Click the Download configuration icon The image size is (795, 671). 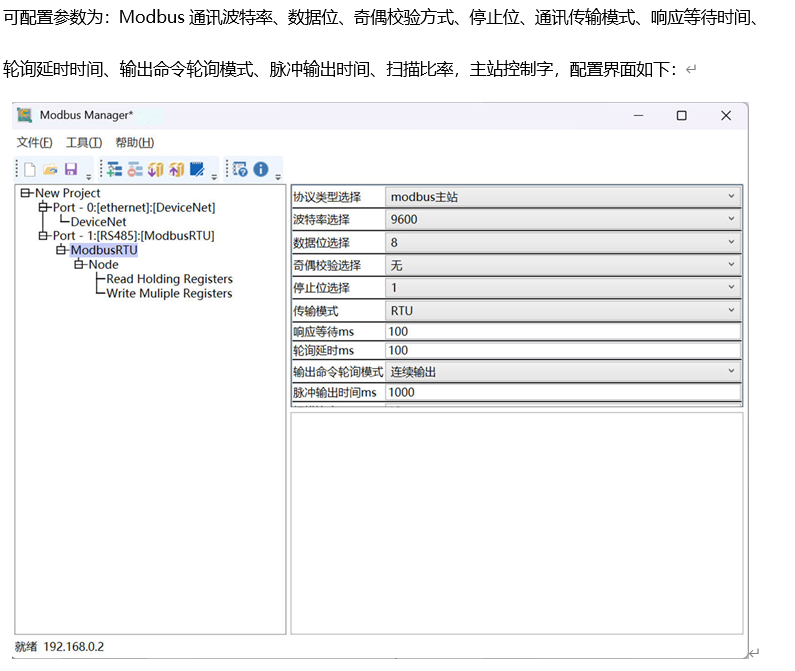click(156, 169)
